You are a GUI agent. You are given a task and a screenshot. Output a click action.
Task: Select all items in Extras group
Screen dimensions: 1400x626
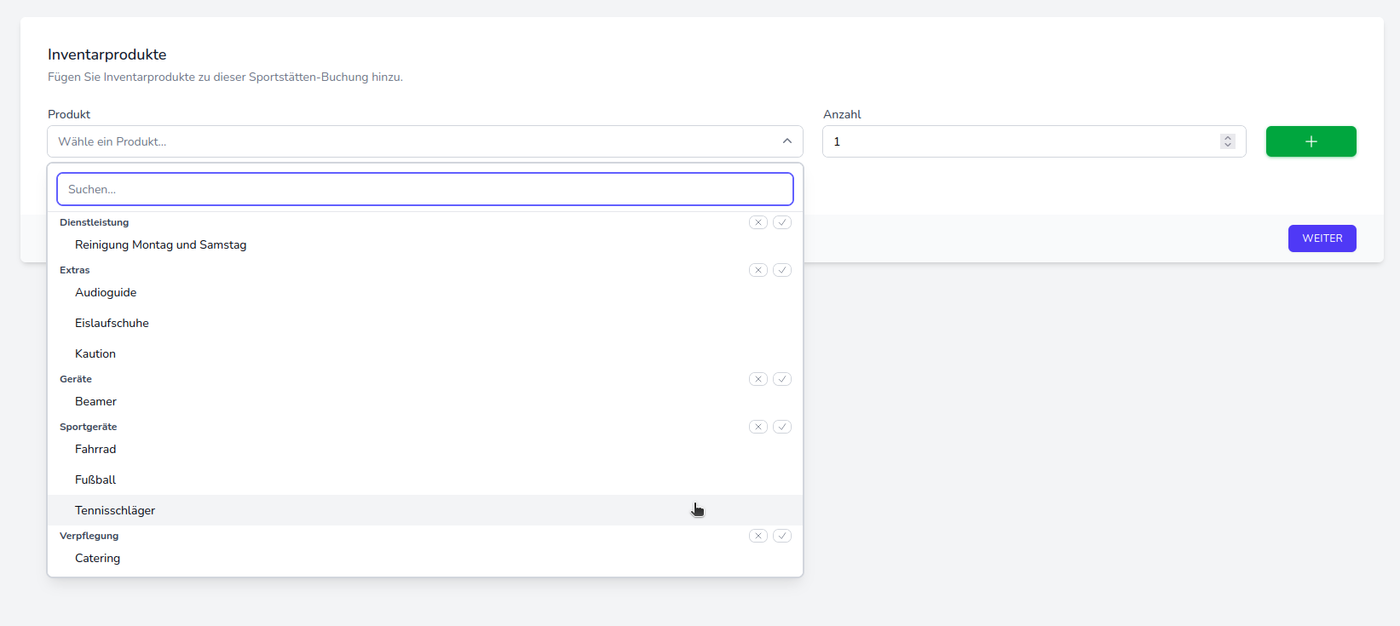coord(782,270)
